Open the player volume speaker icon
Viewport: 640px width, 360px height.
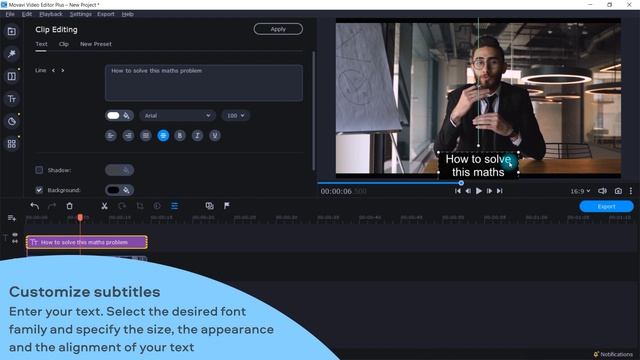tap(602, 191)
